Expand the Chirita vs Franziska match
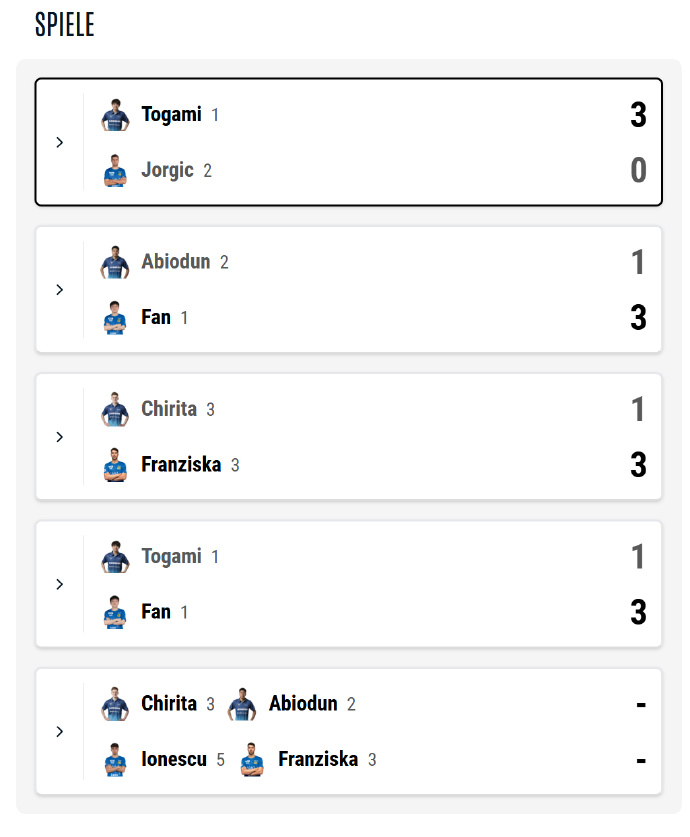This screenshot has height=837, width=690. coord(60,437)
